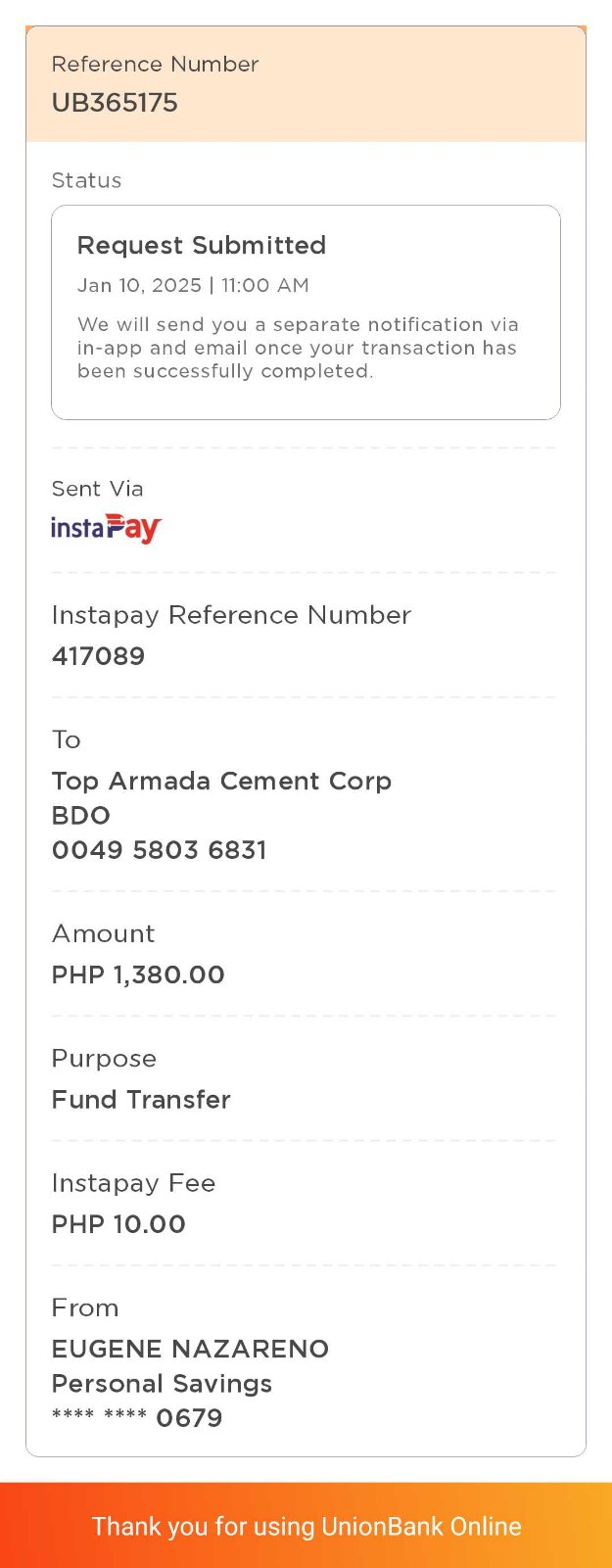Screen dimensions: 612x1568
Task: Select the Instapay reference number 417089
Action: pyautogui.click(x=98, y=656)
